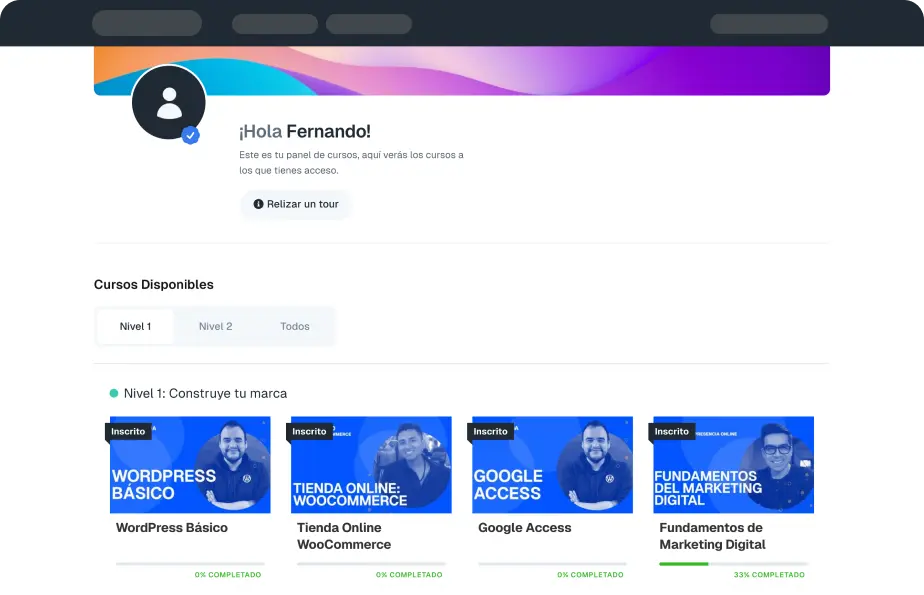Open the Tienda Online WooCommerce thumbnail
924x595 pixels.
coord(371,465)
